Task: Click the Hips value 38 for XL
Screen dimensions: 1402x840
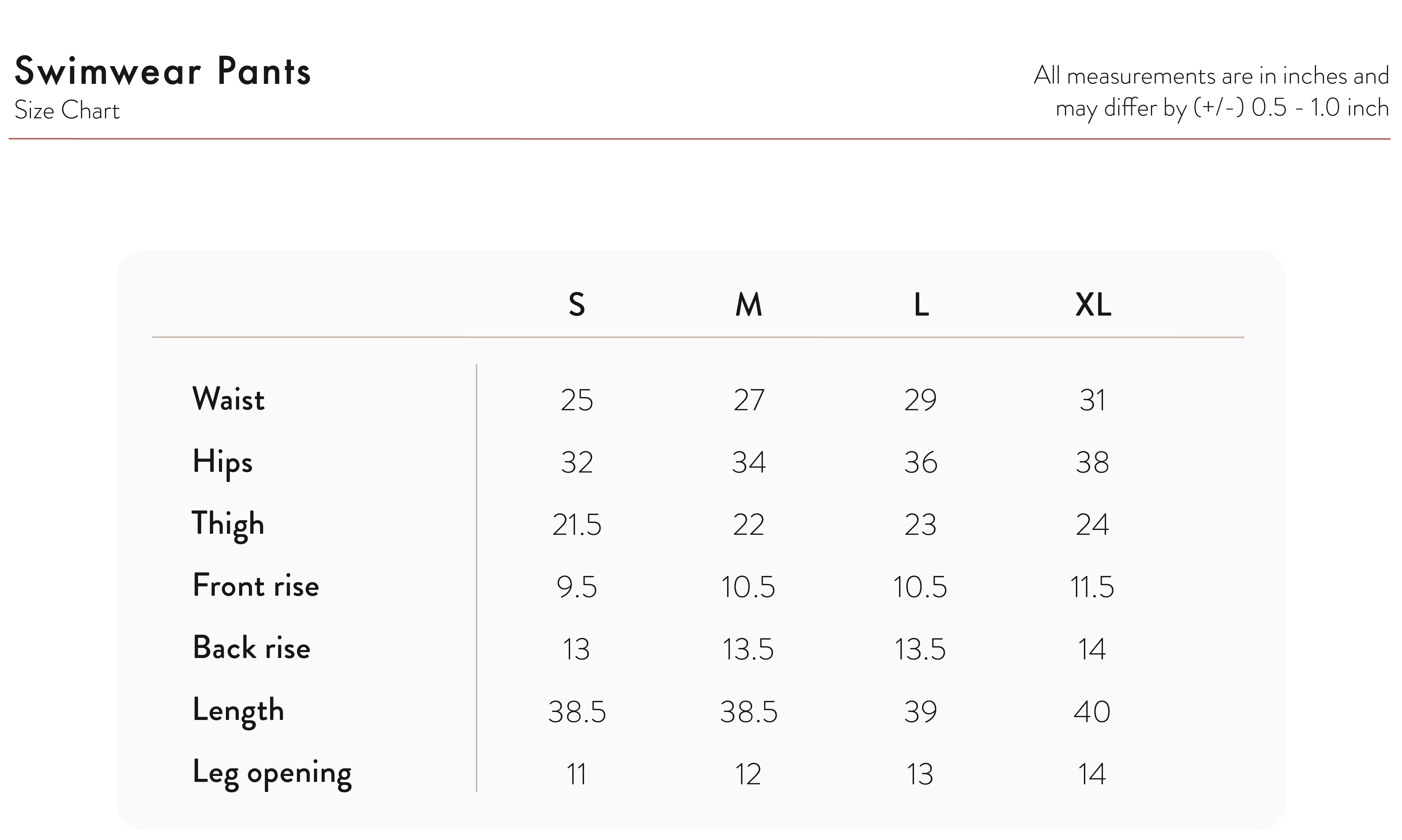Action: 1092,462
